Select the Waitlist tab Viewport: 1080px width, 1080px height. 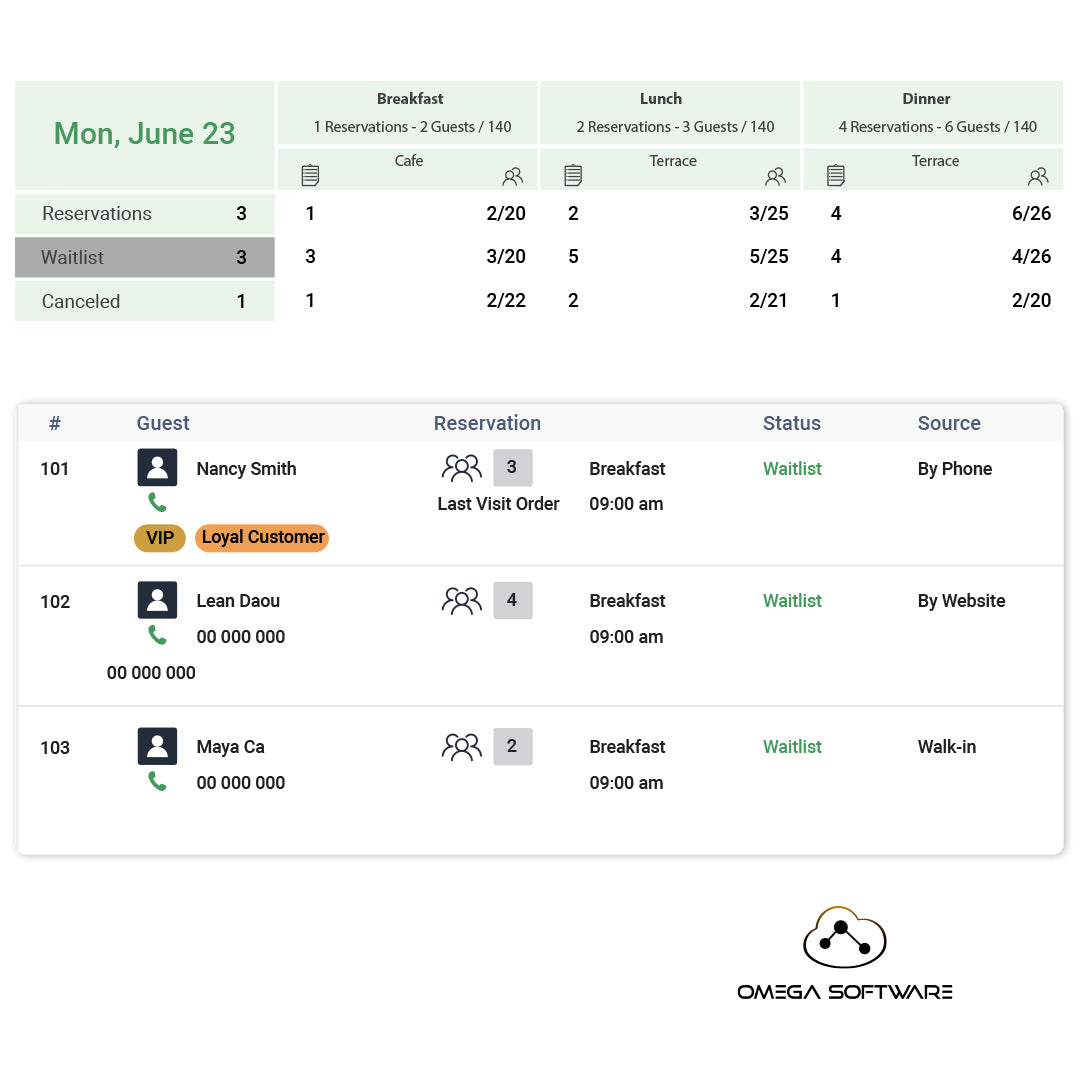pos(145,257)
